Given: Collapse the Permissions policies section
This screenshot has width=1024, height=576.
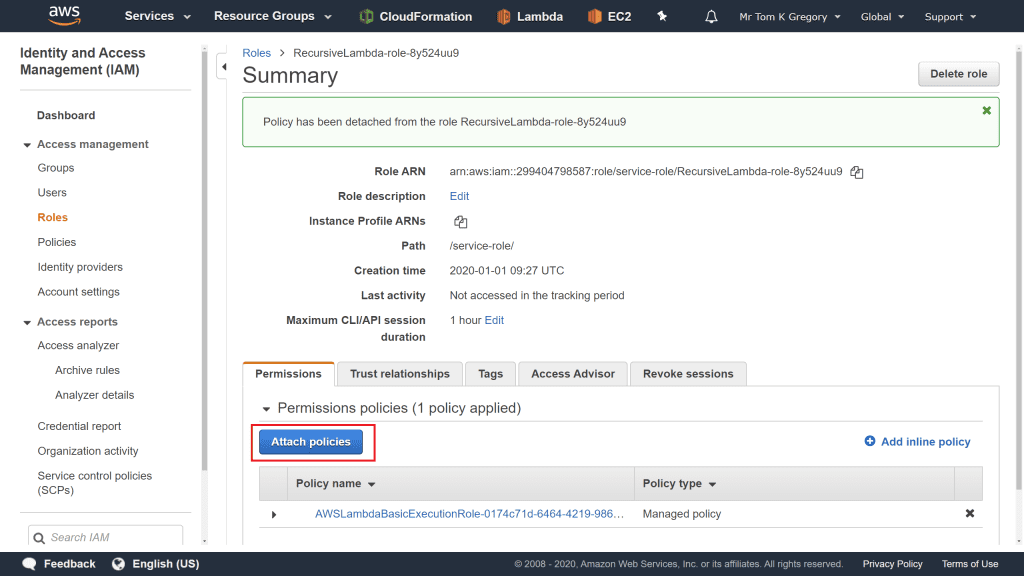Looking at the screenshot, I should click(x=266, y=409).
